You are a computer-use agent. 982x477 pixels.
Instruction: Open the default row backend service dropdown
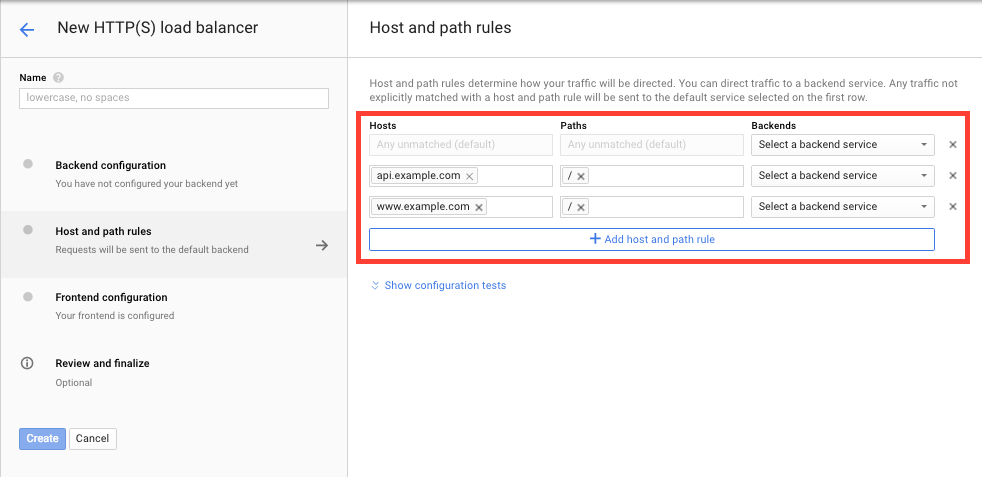[842, 145]
